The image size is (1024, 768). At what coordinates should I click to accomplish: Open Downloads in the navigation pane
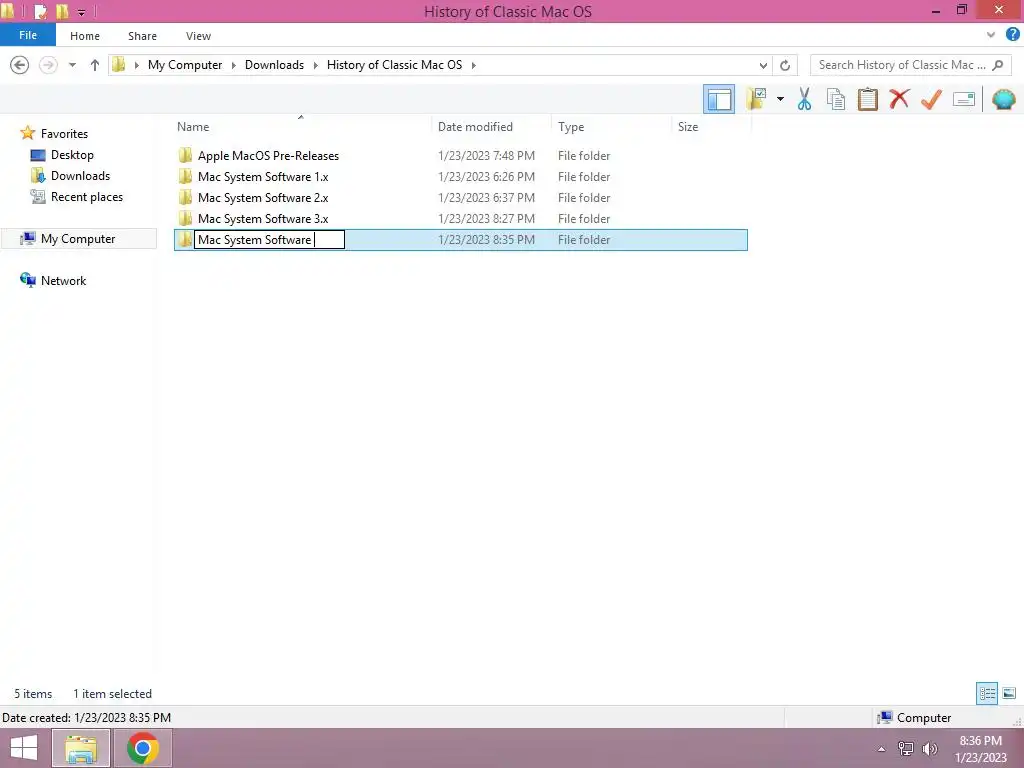click(80, 176)
